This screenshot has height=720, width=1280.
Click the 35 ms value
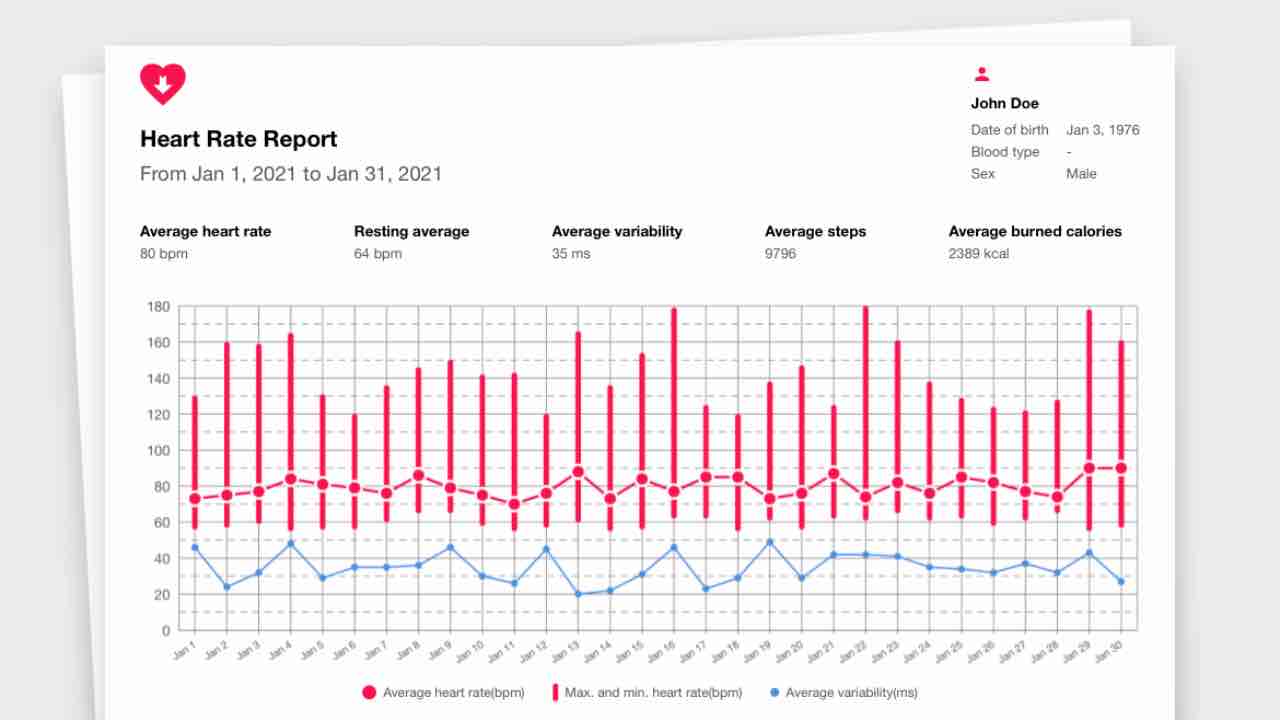coord(571,254)
